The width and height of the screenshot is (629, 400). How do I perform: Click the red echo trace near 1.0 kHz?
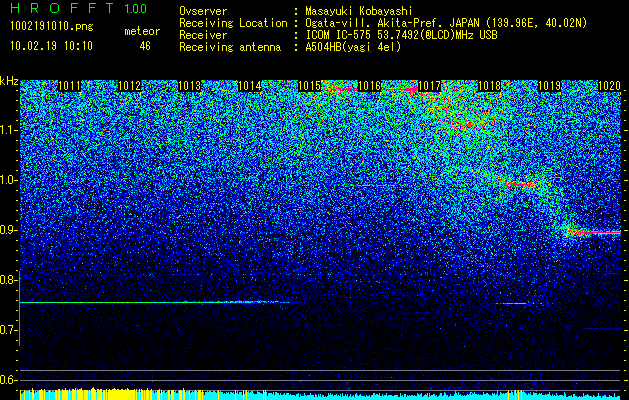[x=519, y=184]
